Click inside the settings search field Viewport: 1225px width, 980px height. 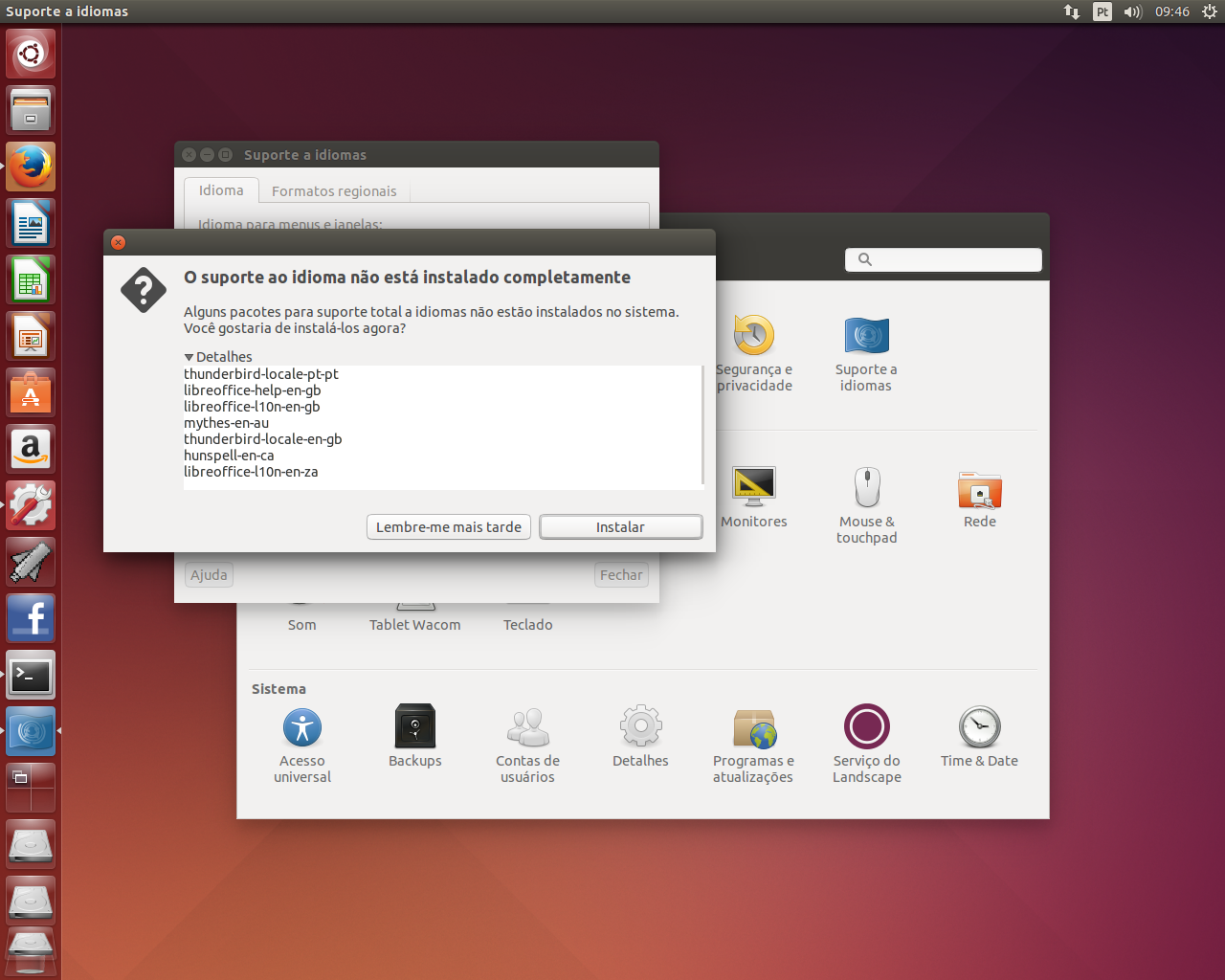point(943,259)
